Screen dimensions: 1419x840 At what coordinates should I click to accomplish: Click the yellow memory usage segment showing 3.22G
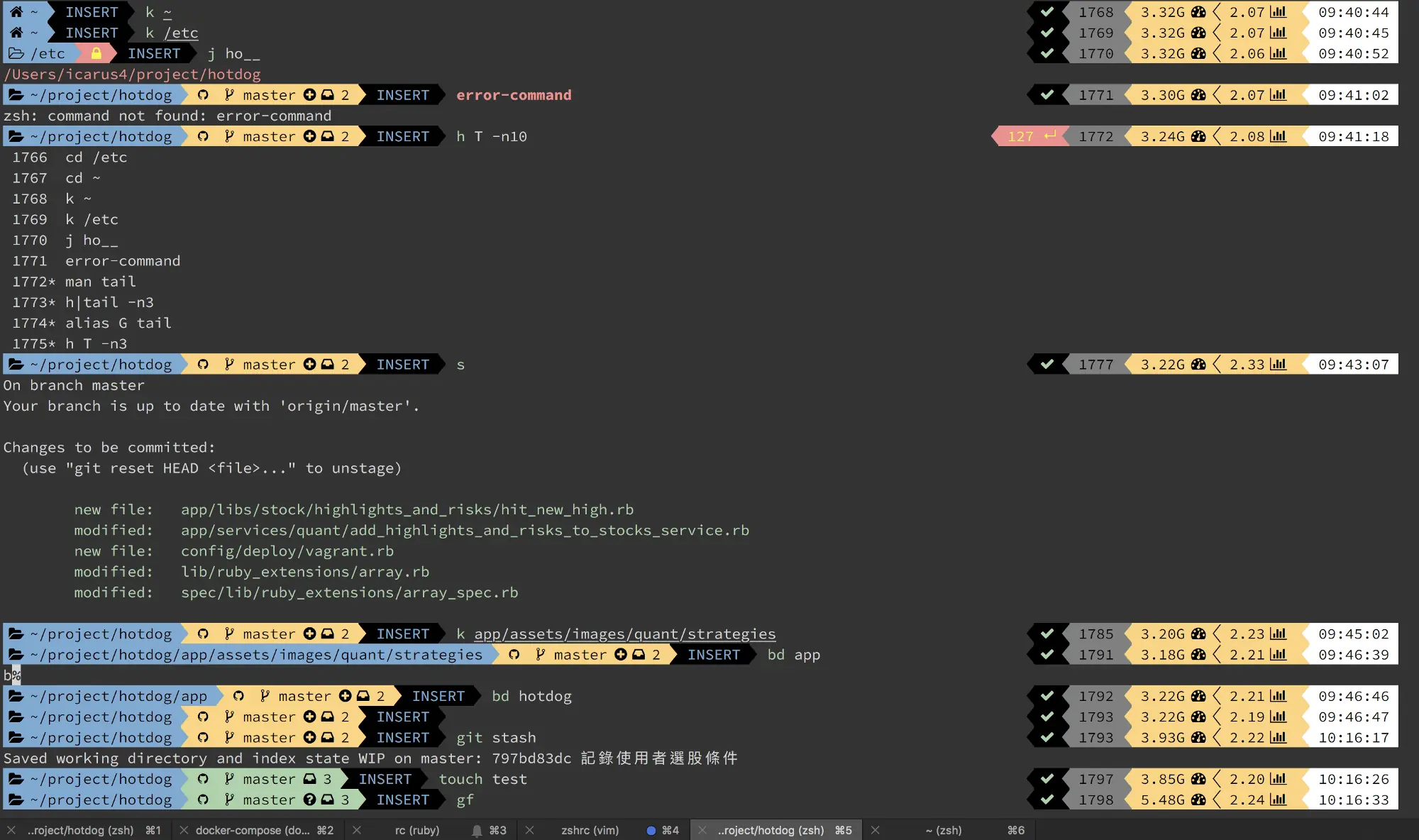[1163, 364]
